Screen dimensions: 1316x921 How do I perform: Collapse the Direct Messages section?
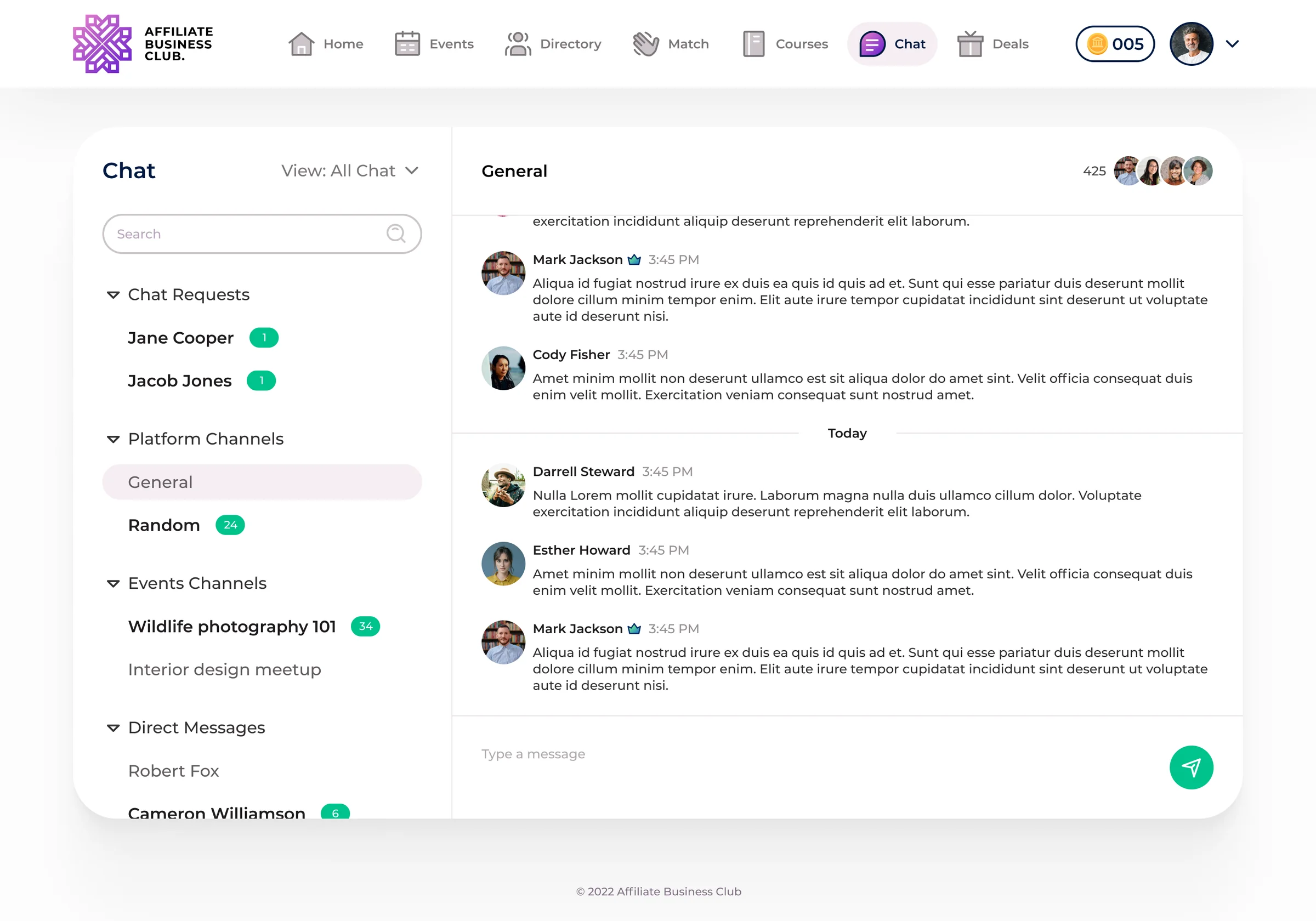tap(113, 728)
